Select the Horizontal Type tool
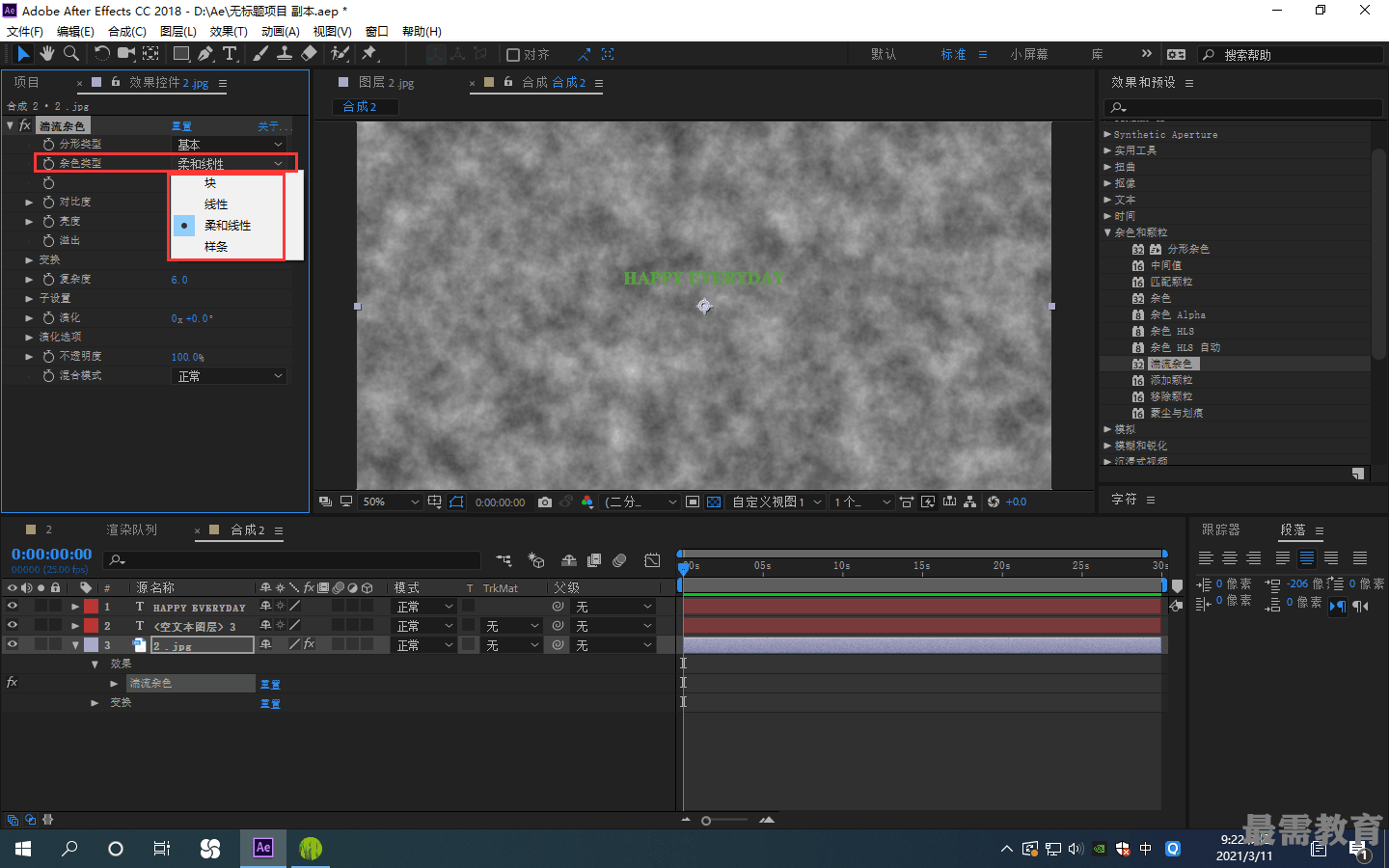 click(230, 54)
